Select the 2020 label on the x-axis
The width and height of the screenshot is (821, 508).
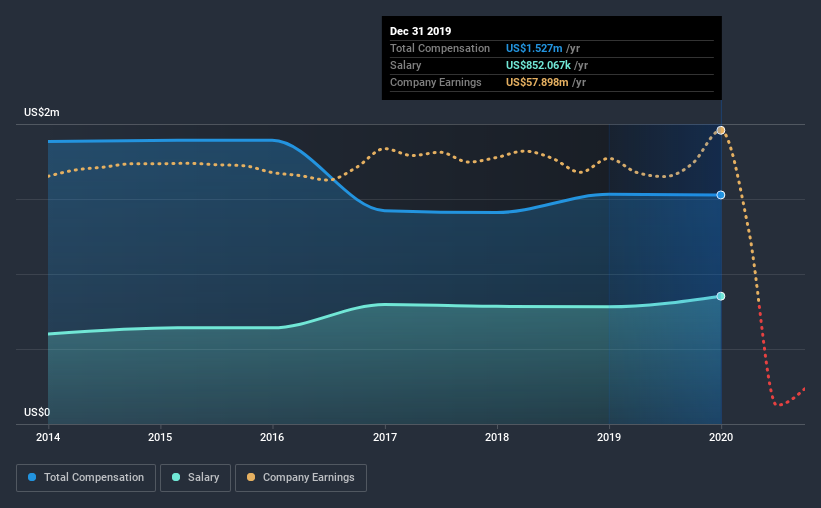(721, 437)
